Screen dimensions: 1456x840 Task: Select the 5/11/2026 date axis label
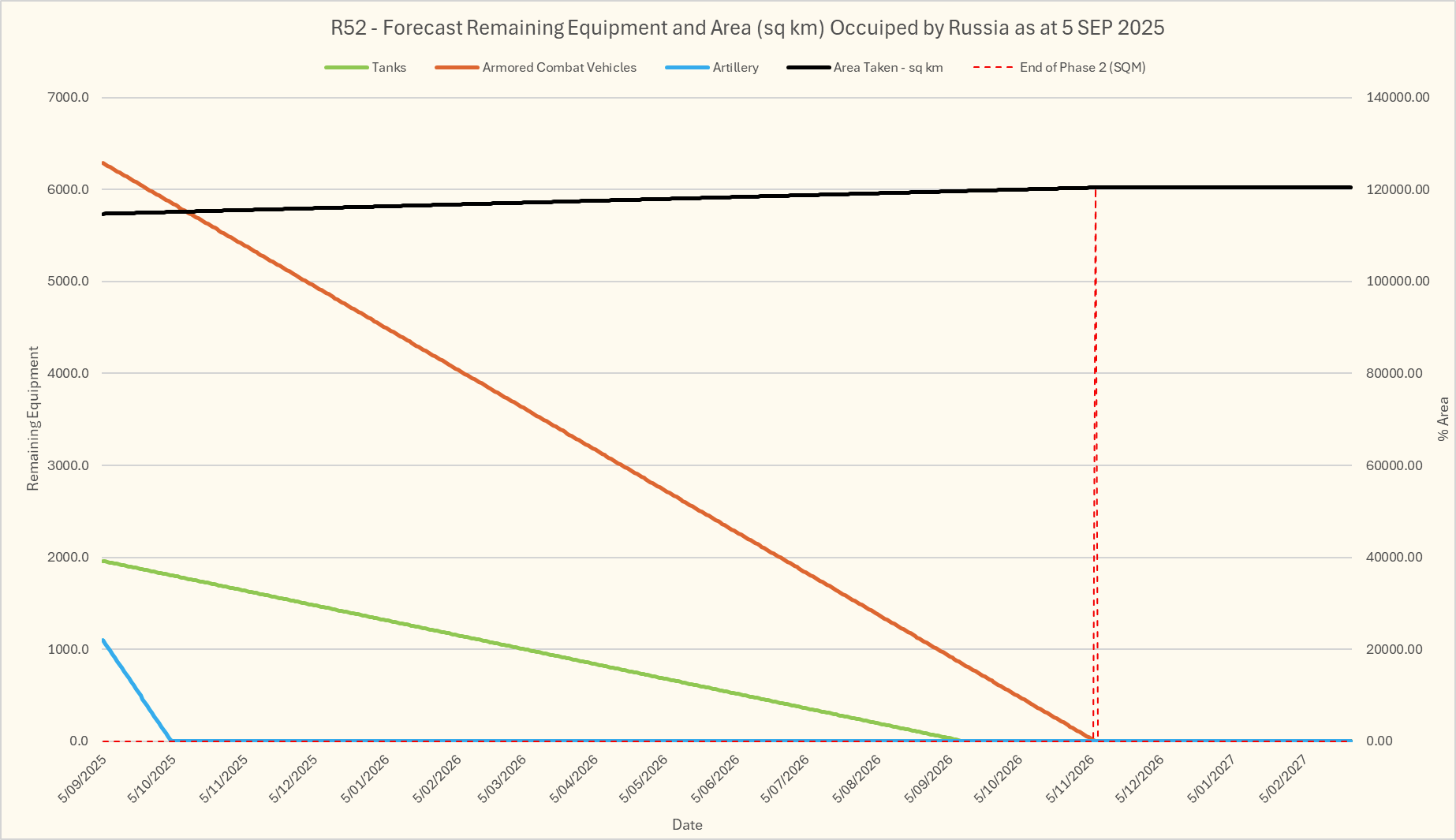pos(1070,778)
